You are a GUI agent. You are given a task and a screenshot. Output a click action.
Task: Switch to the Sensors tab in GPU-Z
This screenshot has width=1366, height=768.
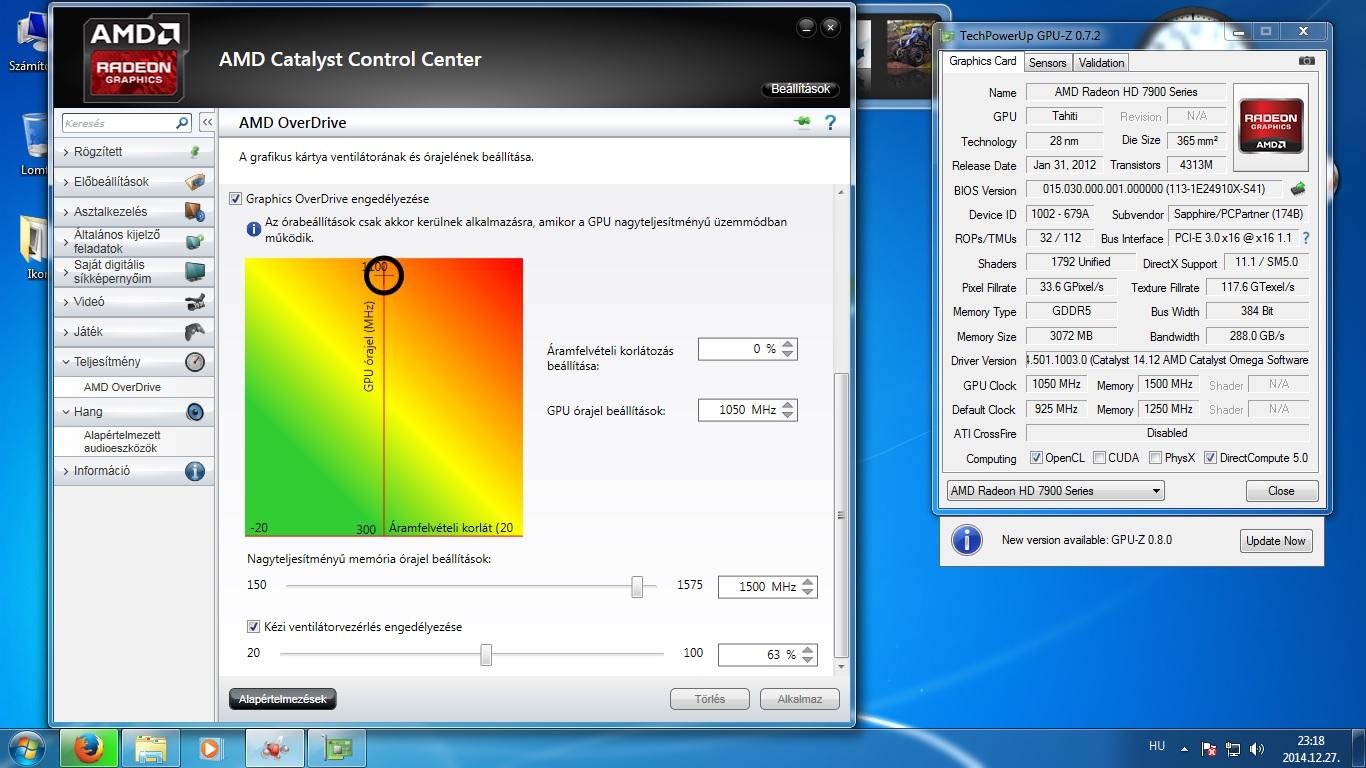click(1047, 62)
